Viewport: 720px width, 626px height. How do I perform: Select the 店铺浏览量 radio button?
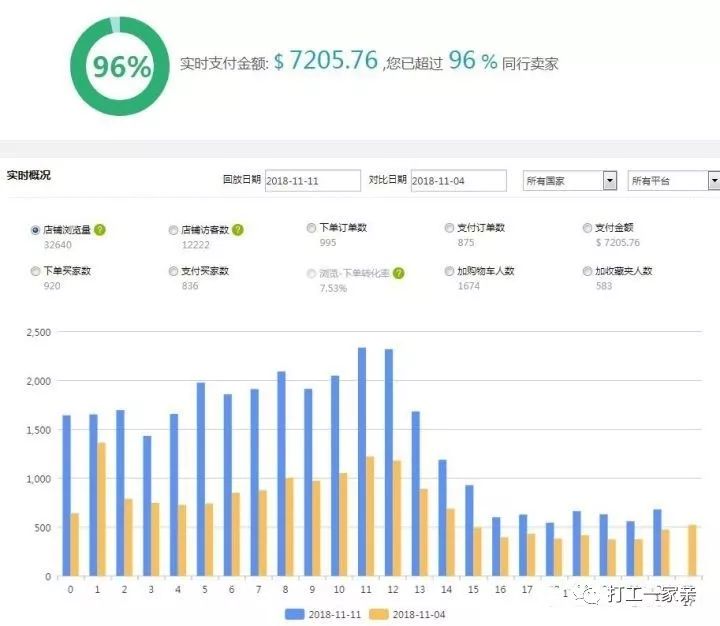37,230
